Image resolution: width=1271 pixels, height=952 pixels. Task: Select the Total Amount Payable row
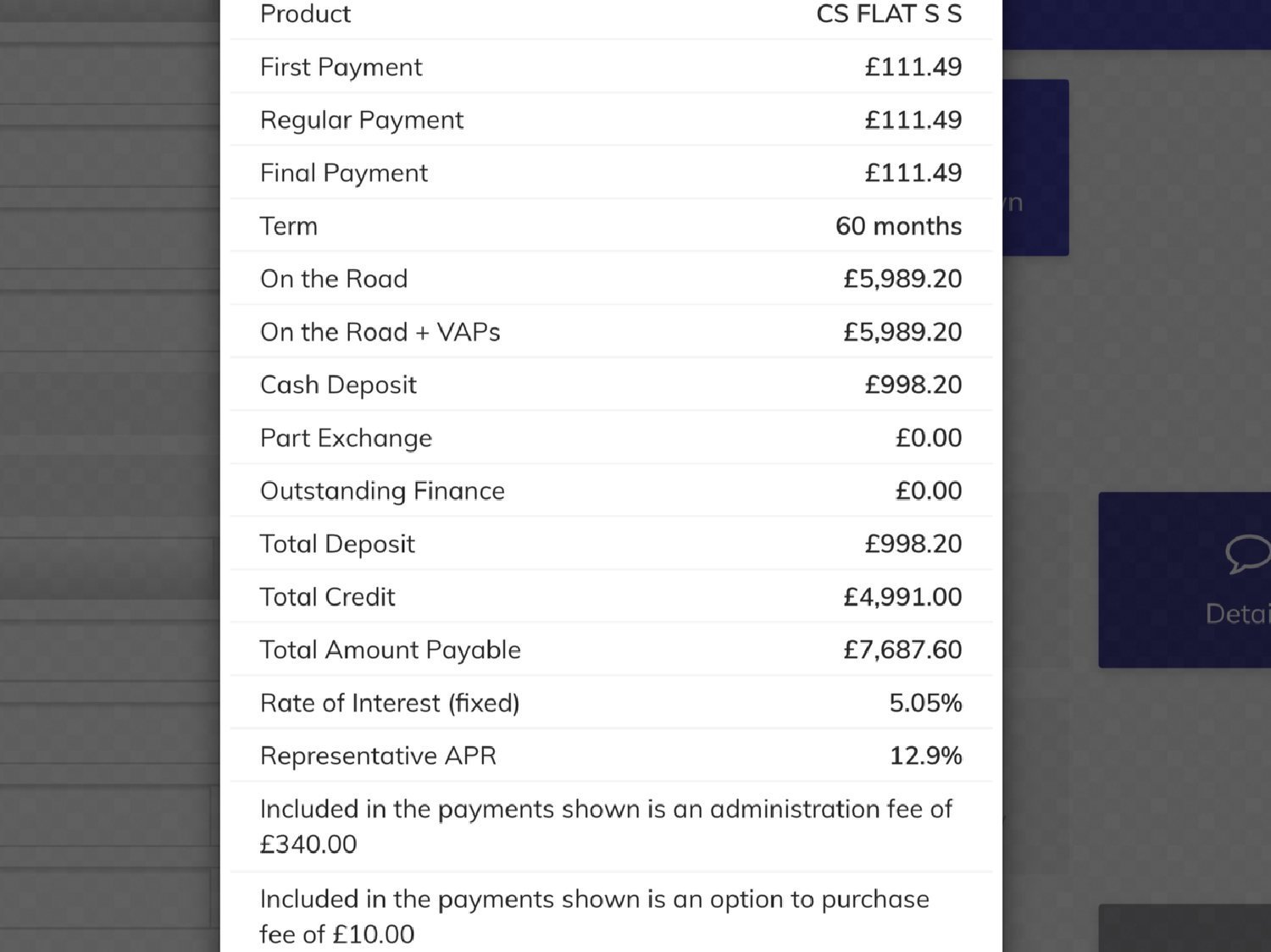point(611,650)
